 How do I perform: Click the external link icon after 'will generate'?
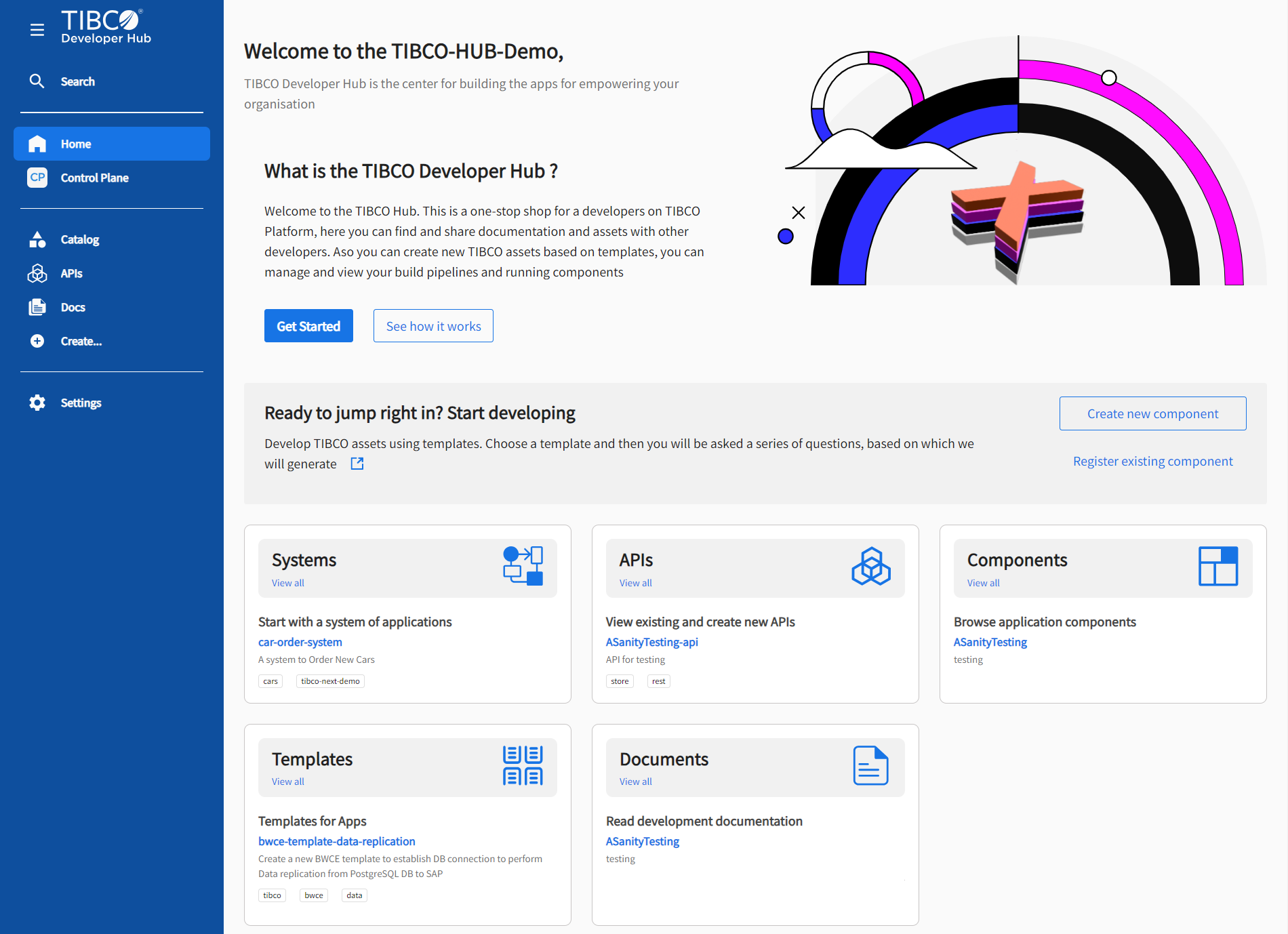click(357, 464)
